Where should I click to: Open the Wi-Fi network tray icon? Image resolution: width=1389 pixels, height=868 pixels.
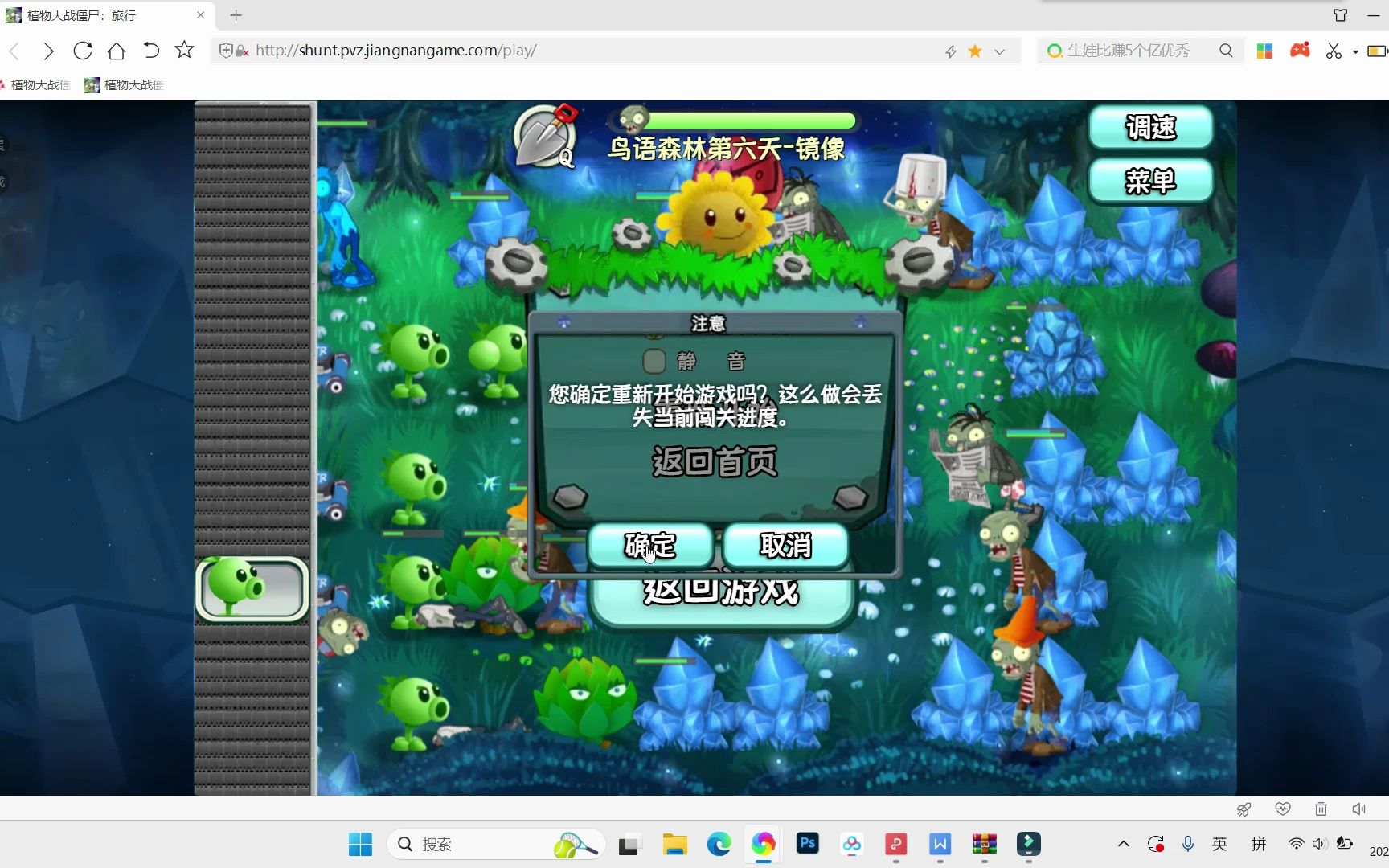[x=1296, y=844]
